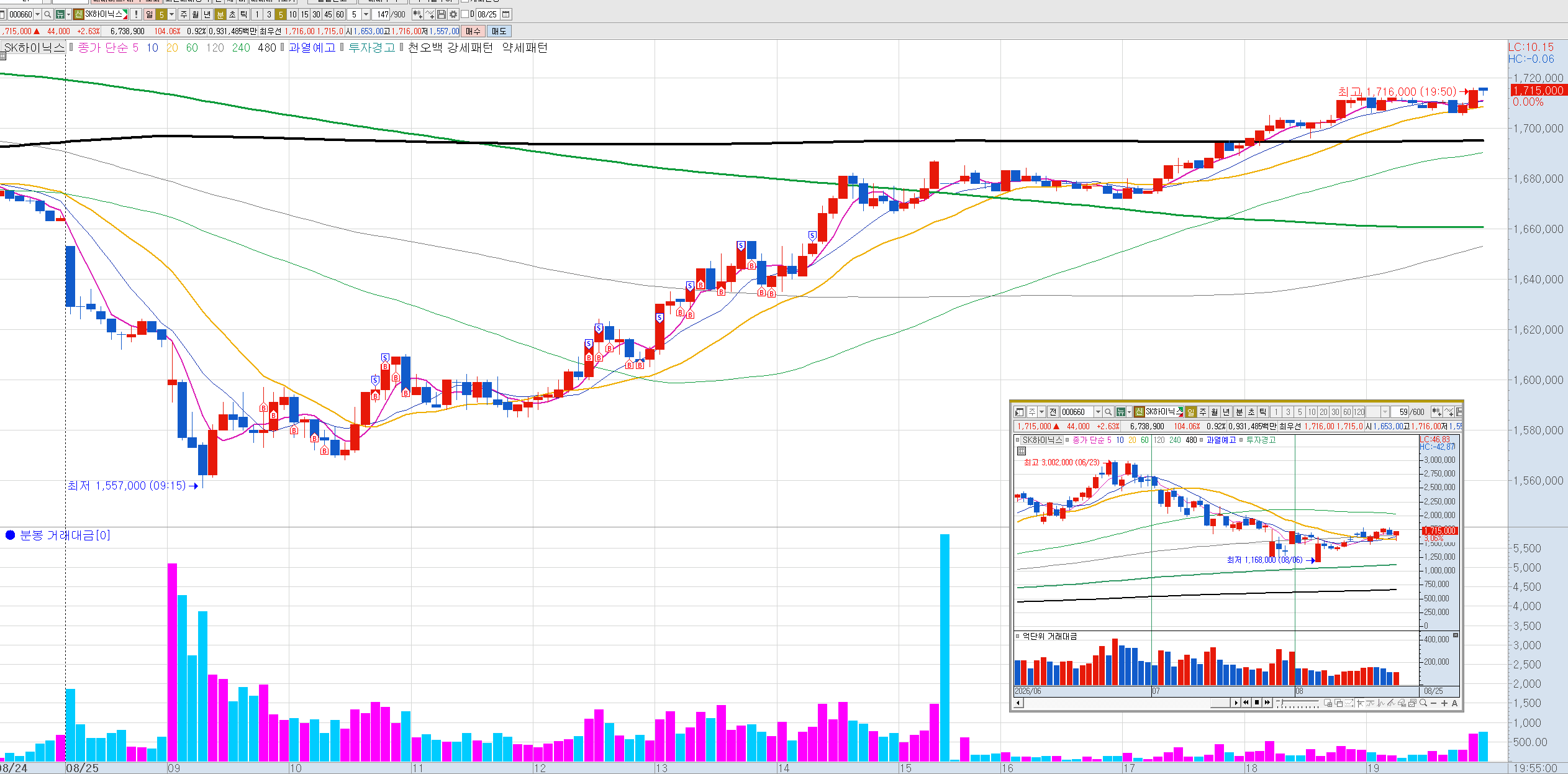Toggle the blue dot next to 분봉 거래대금
The height and width of the screenshot is (774, 1568).
[x=10, y=535]
